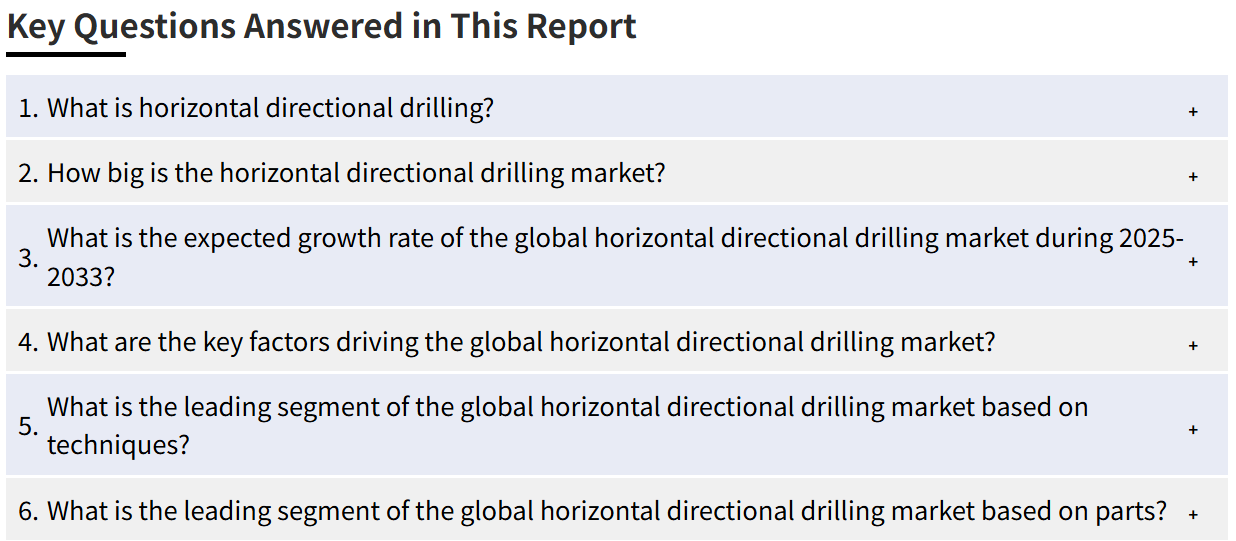The width and height of the screenshot is (1236, 541).
Task: Select the number "6." label
Action: click(x=28, y=511)
